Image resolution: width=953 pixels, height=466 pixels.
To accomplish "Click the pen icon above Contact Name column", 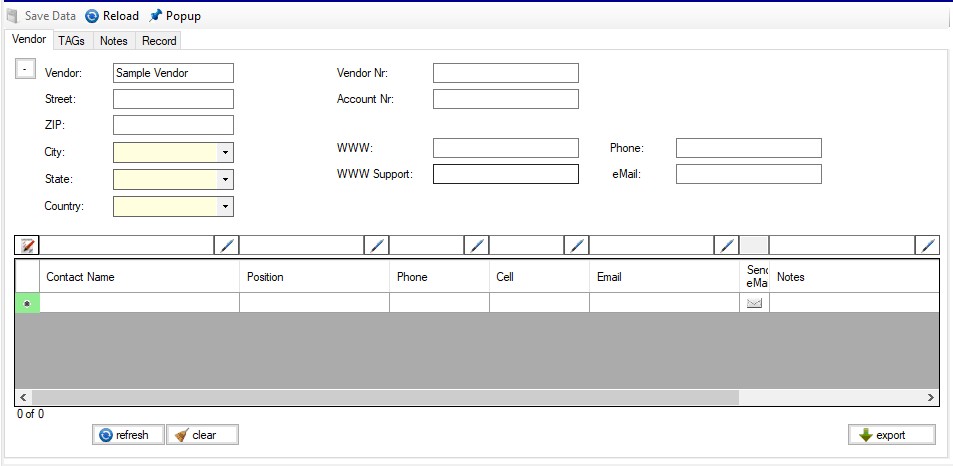I will pyautogui.click(x=228, y=246).
